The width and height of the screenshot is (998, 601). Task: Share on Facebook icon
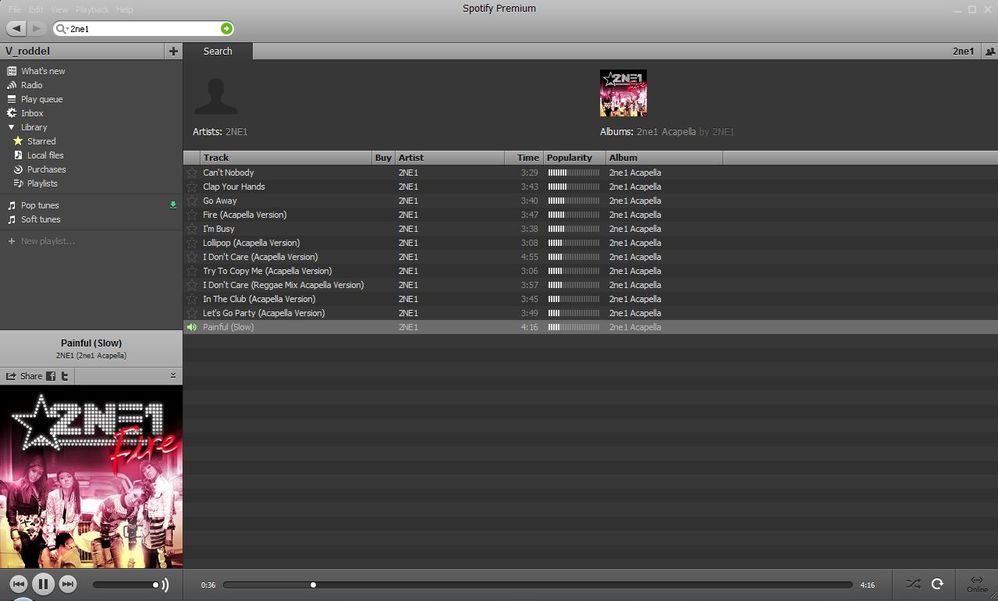click(51, 376)
